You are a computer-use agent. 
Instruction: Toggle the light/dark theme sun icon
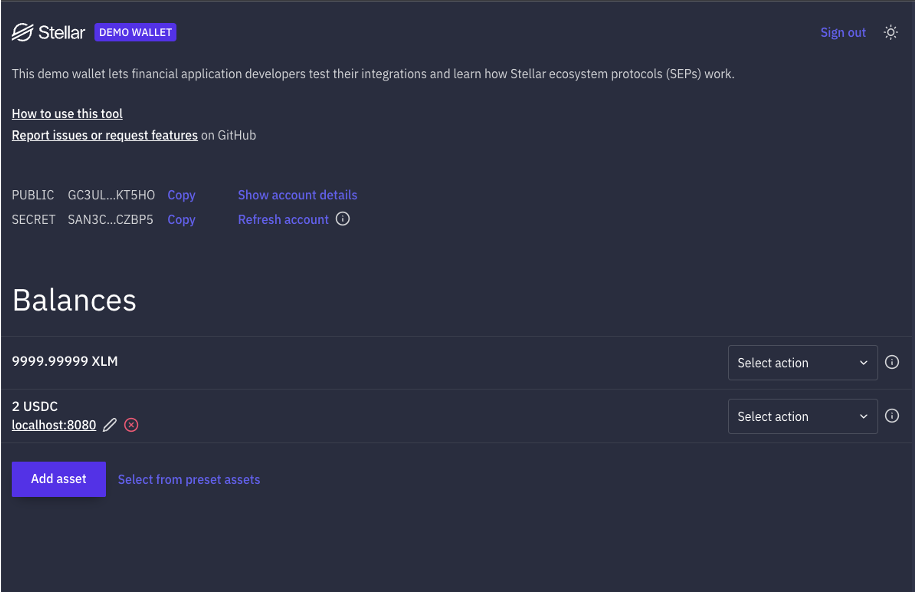[x=891, y=32]
